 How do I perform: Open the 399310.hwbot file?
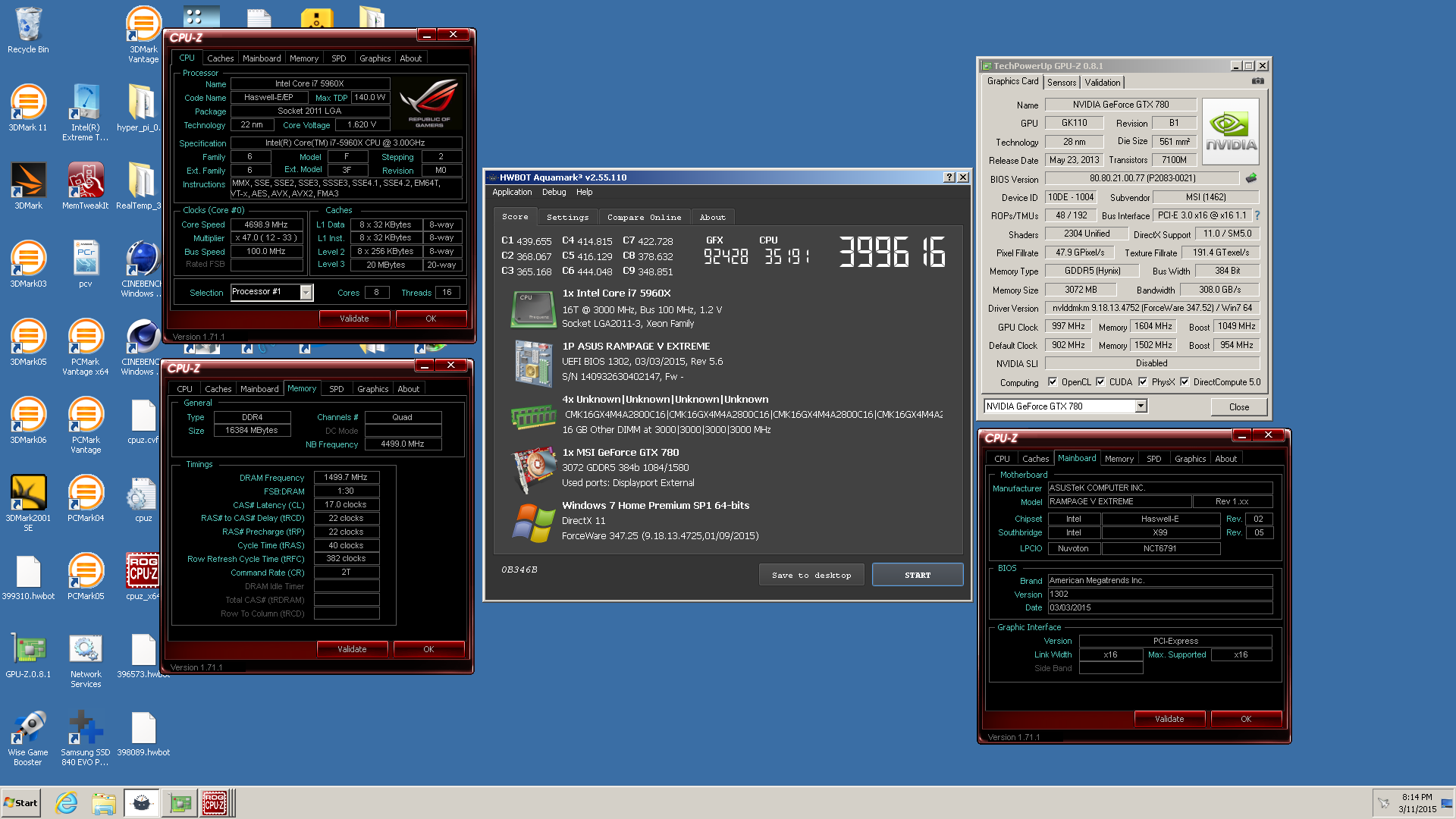click(x=28, y=577)
